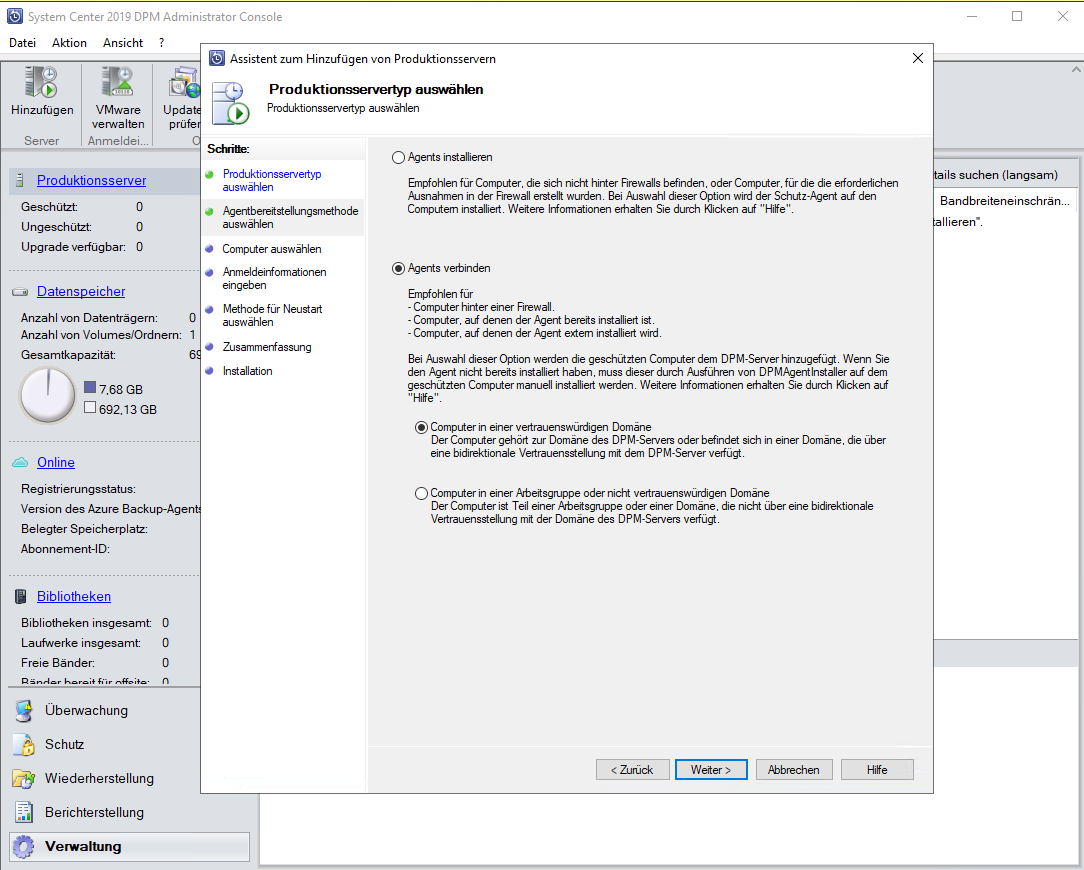Image resolution: width=1084 pixels, height=870 pixels.
Task: Go to Methode für Neustart auswählen step
Action: point(272,315)
